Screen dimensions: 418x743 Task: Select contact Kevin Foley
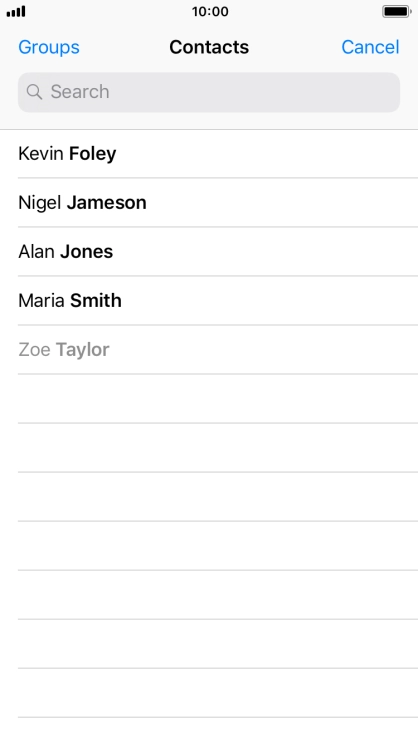click(209, 154)
